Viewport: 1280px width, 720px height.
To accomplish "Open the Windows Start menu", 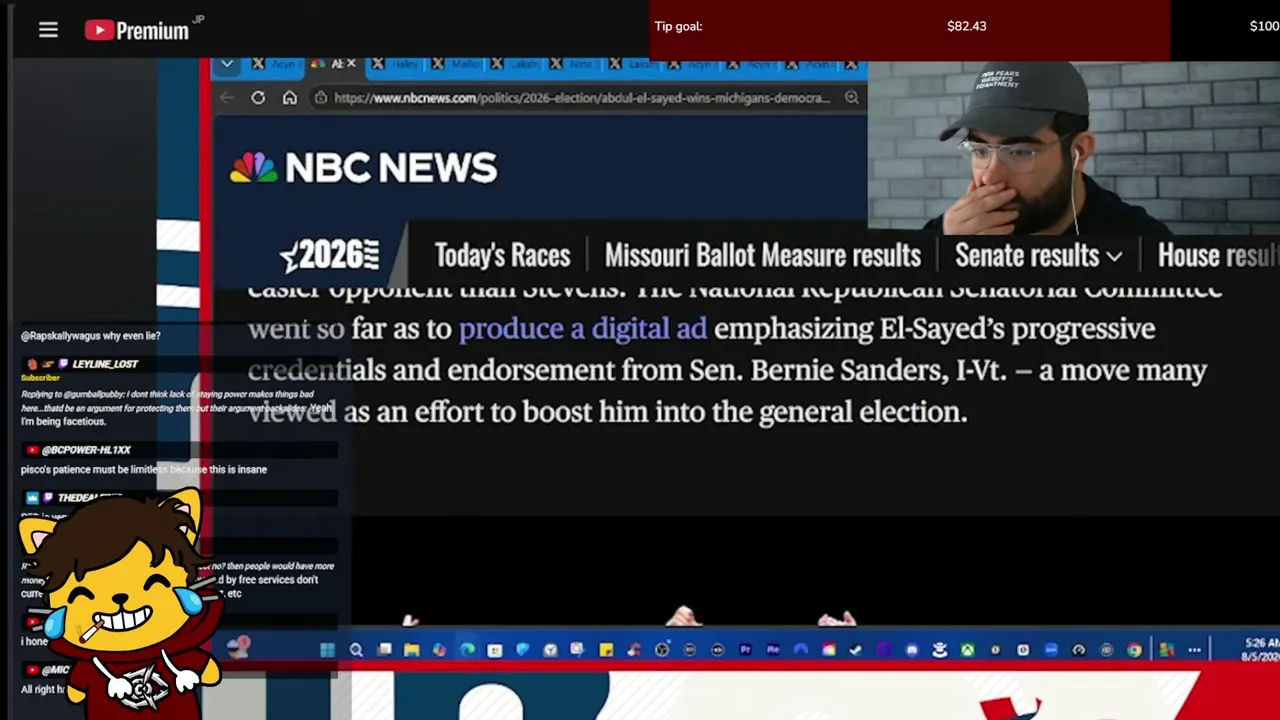I will [x=327, y=650].
